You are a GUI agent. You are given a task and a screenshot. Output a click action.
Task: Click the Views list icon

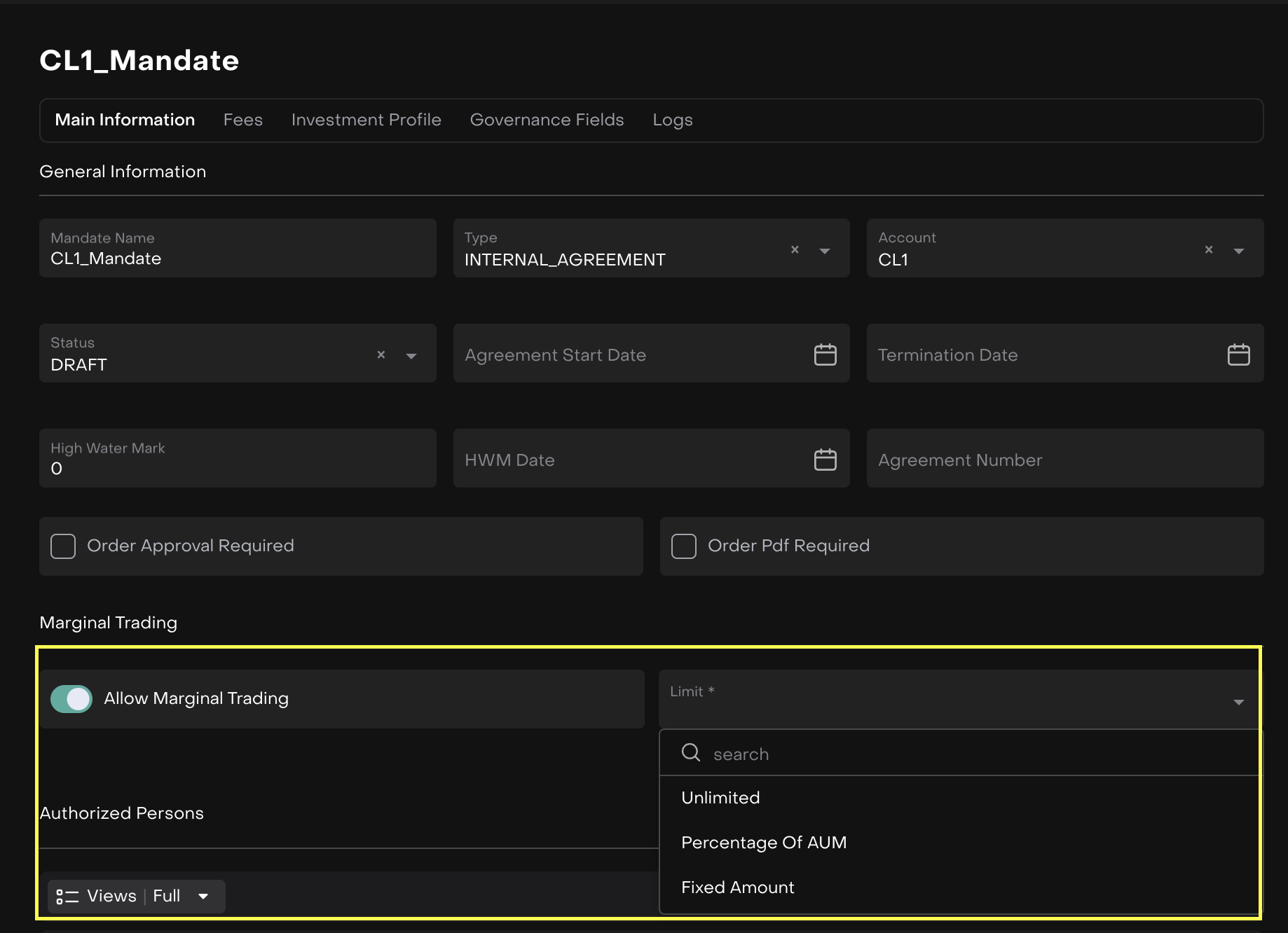click(x=67, y=897)
